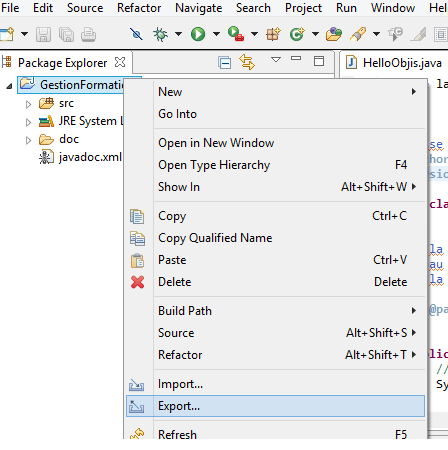Open the Show In submenu
Viewport: 448px width, 450px height.
point(275,187)
